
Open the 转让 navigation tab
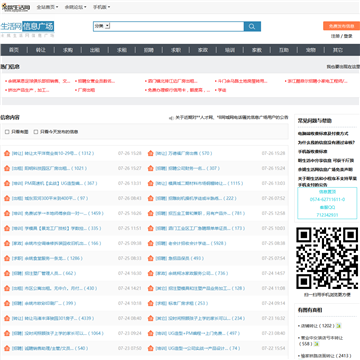coord(41,50)
